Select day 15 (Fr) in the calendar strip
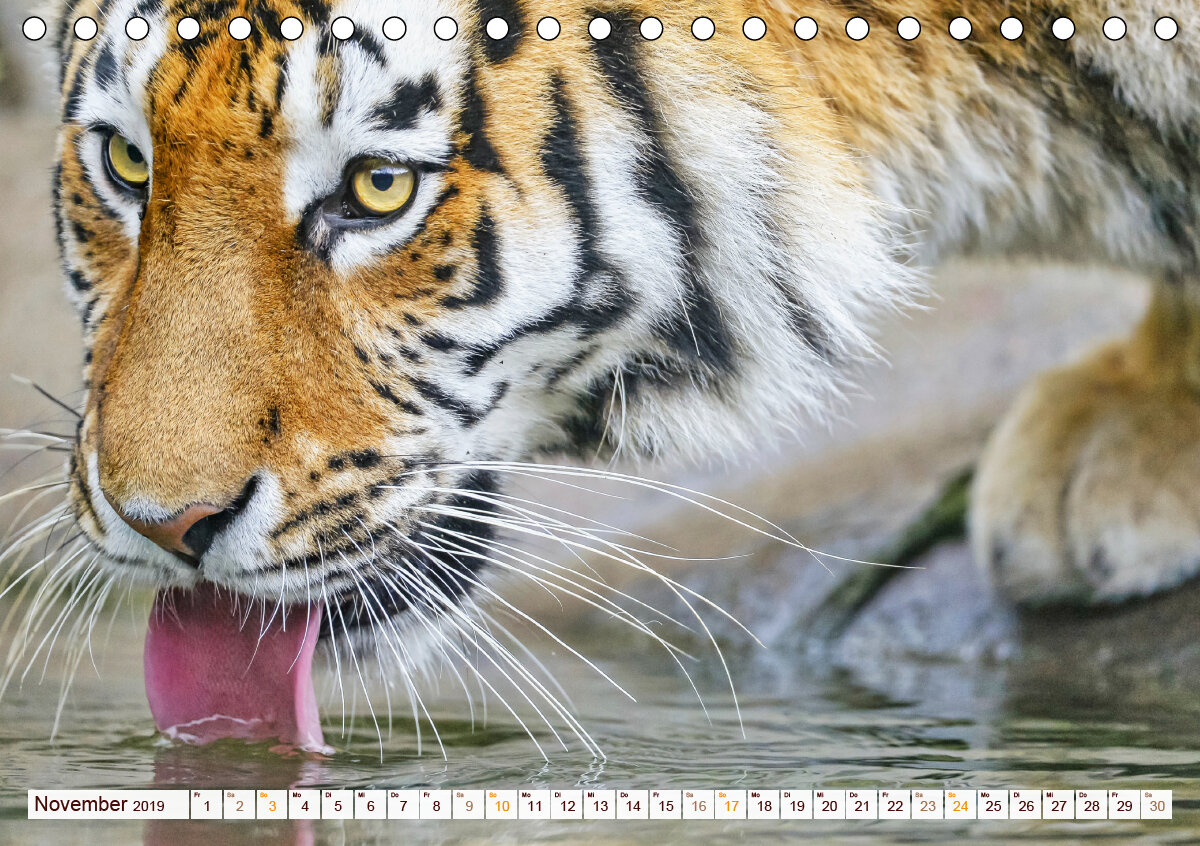 pyautogui.click(x=665, y=804)
